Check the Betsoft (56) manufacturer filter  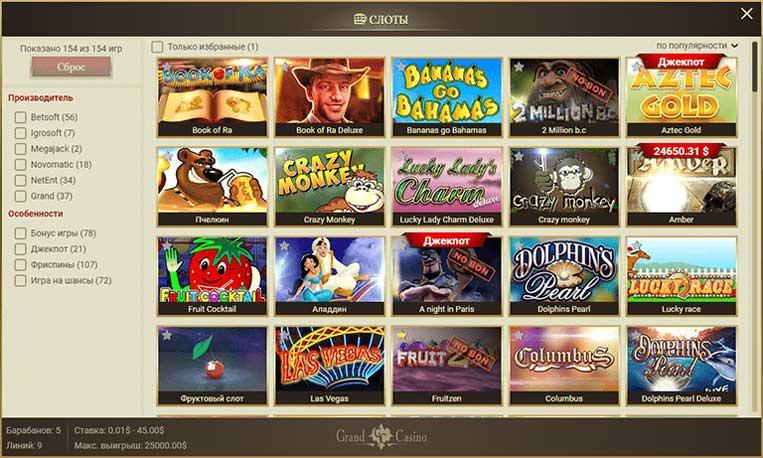20,117
